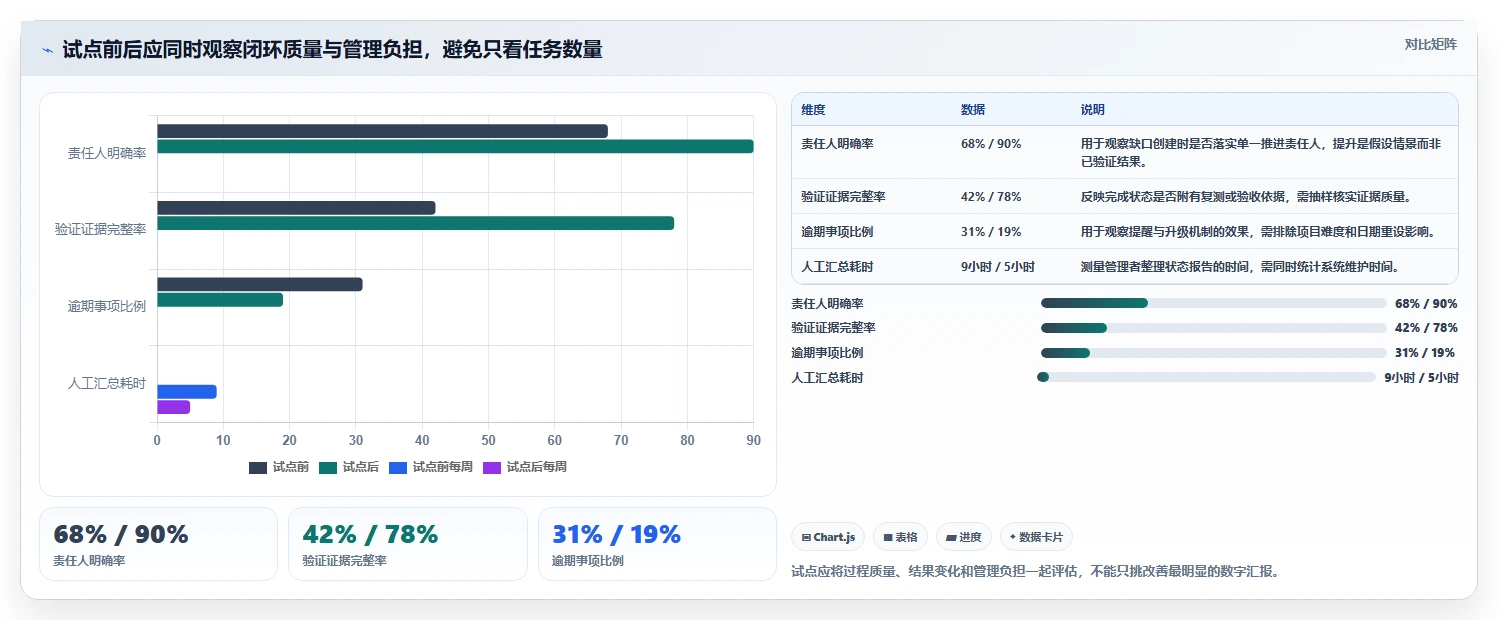Image resolution: width=1498 pixels, height=620 pixels.
Task: Click the 逾期事项比例 progress bar
Action: [x=1214, y=353]
